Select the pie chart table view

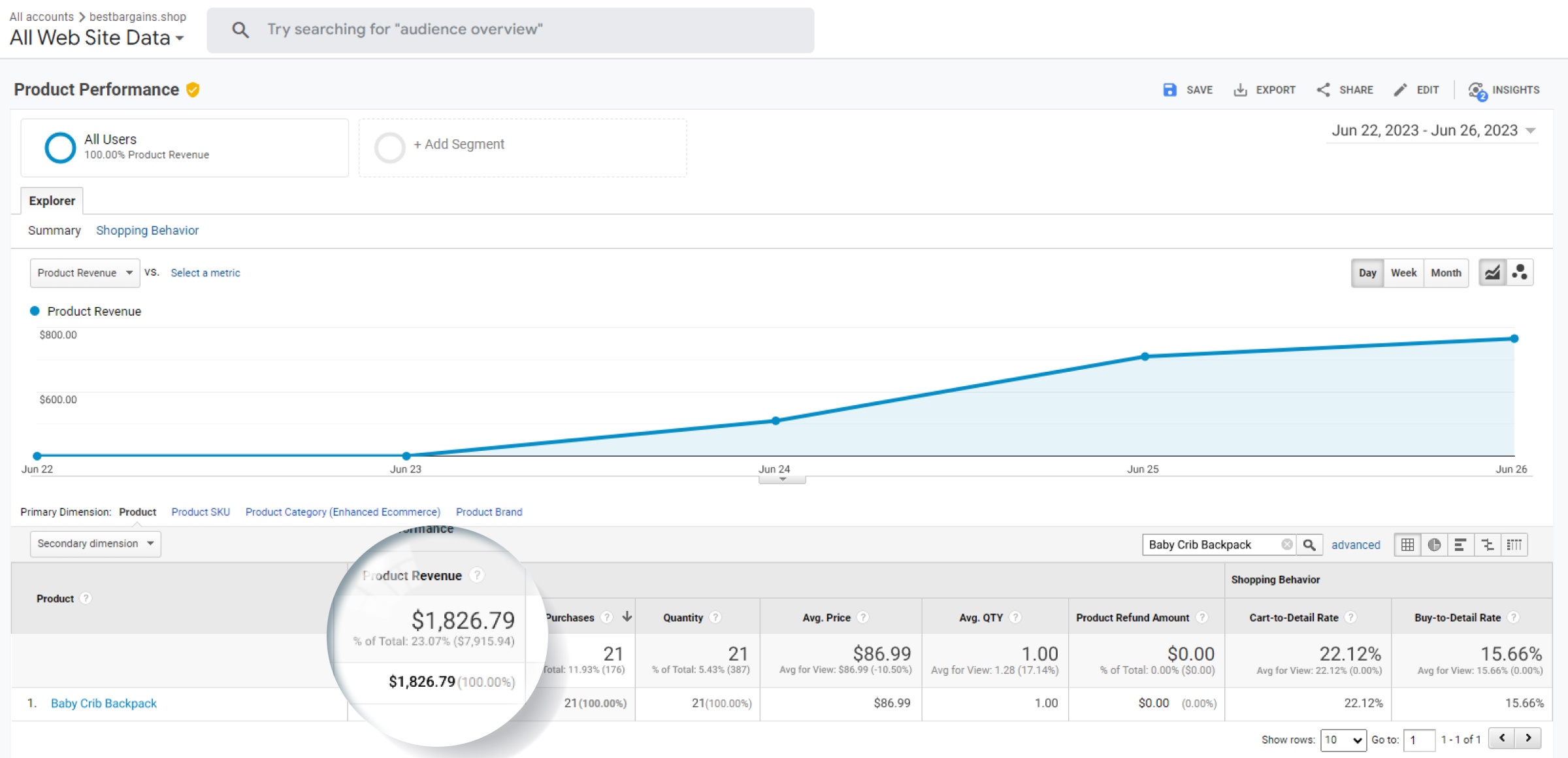click(1434, 544)
